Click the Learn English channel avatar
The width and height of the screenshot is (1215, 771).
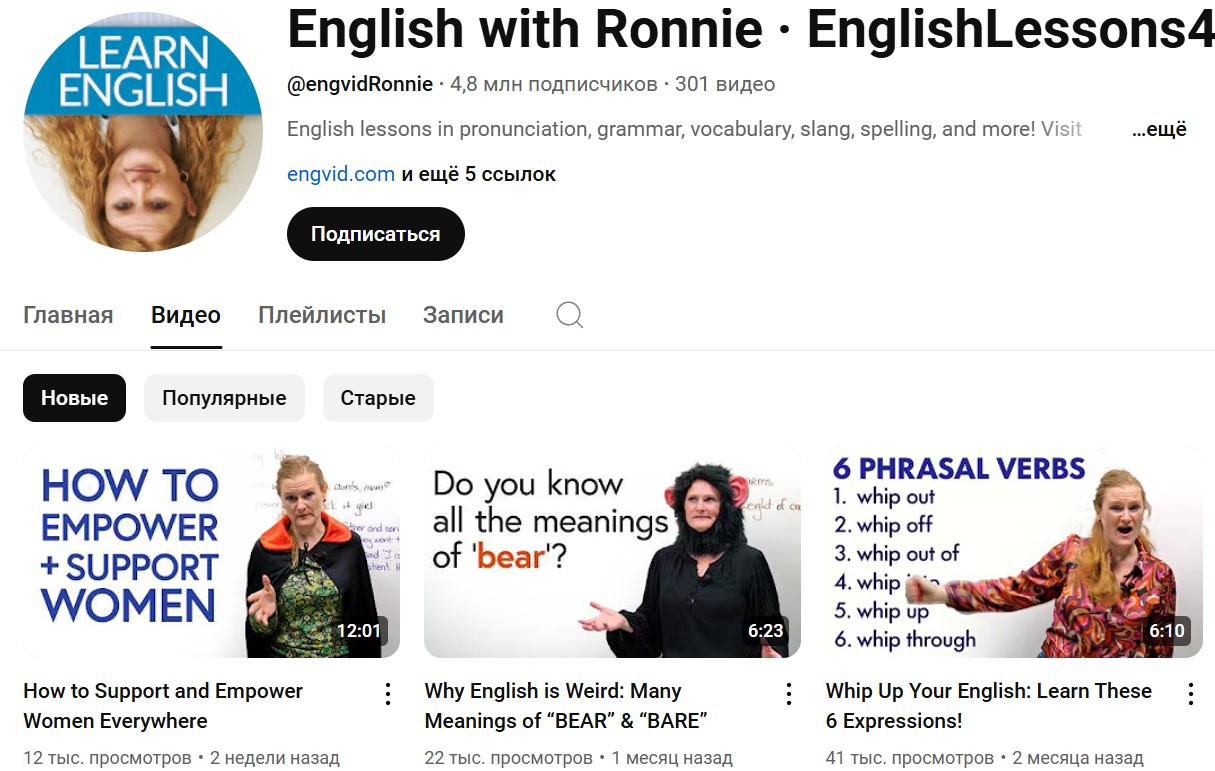[x=143, y=131]
